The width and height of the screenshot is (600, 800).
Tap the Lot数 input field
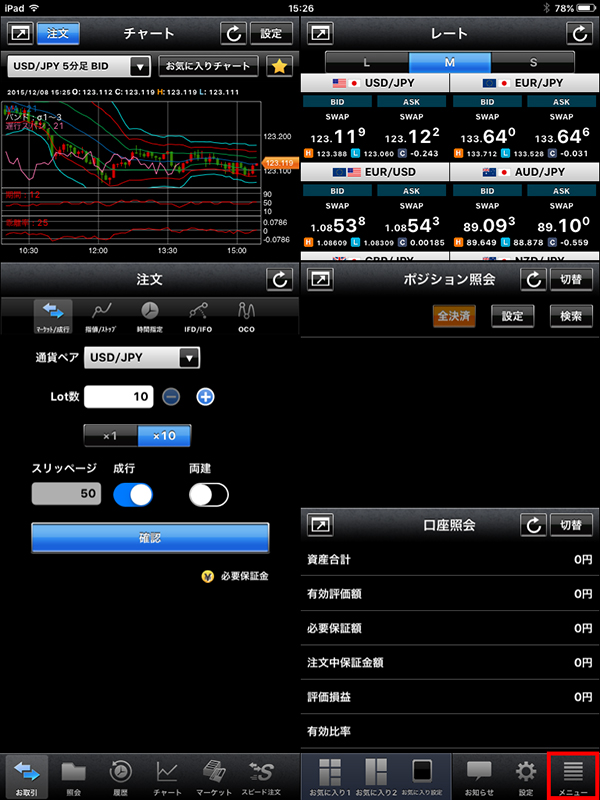click(x=118, y=397)
